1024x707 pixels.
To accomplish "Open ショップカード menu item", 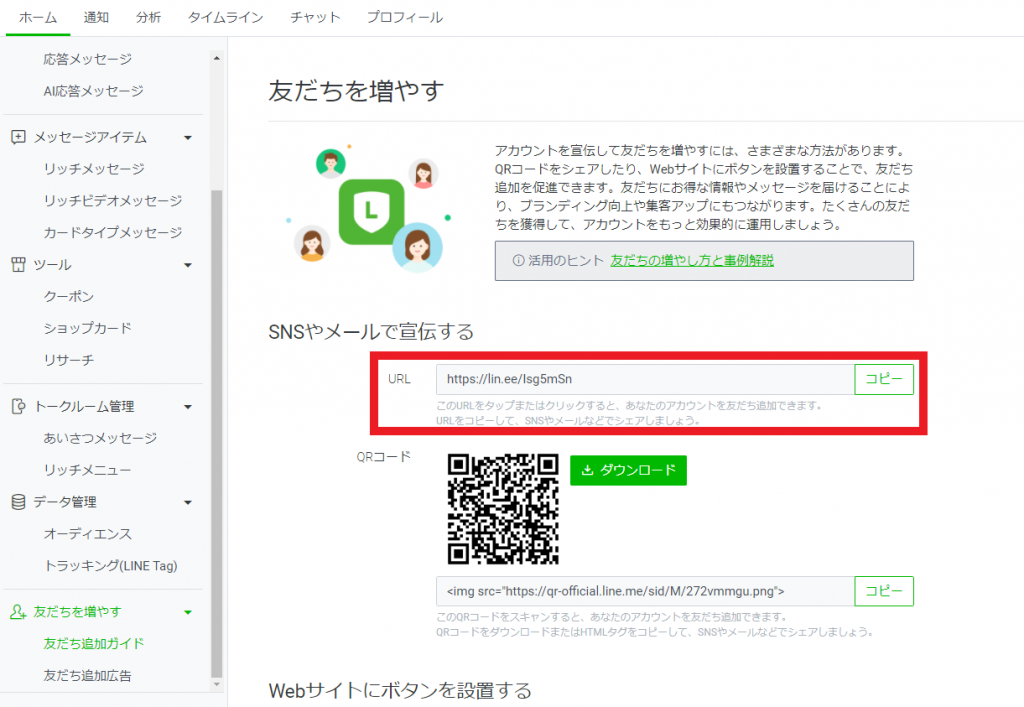I will pos(88,328).
